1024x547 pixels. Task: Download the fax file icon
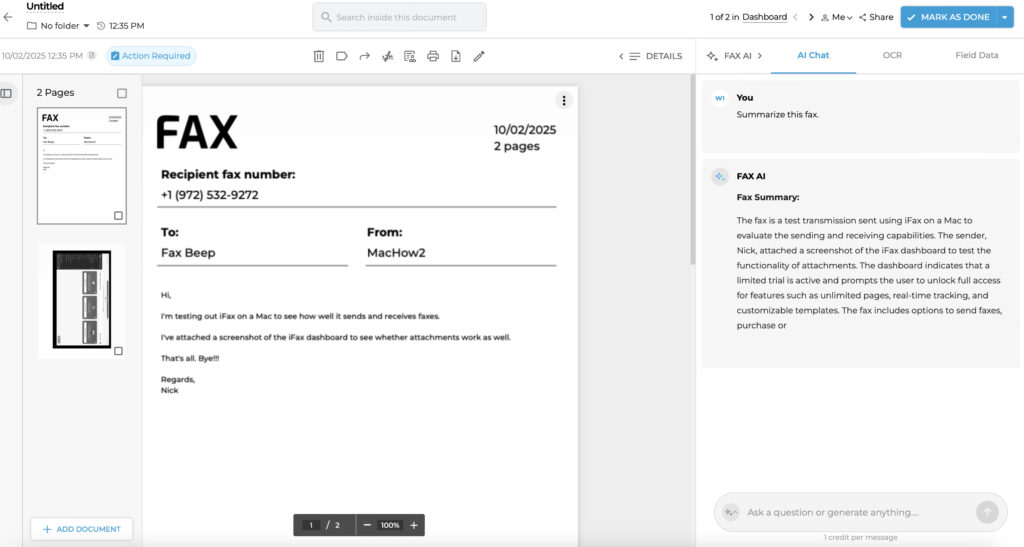tap(456, 56)
